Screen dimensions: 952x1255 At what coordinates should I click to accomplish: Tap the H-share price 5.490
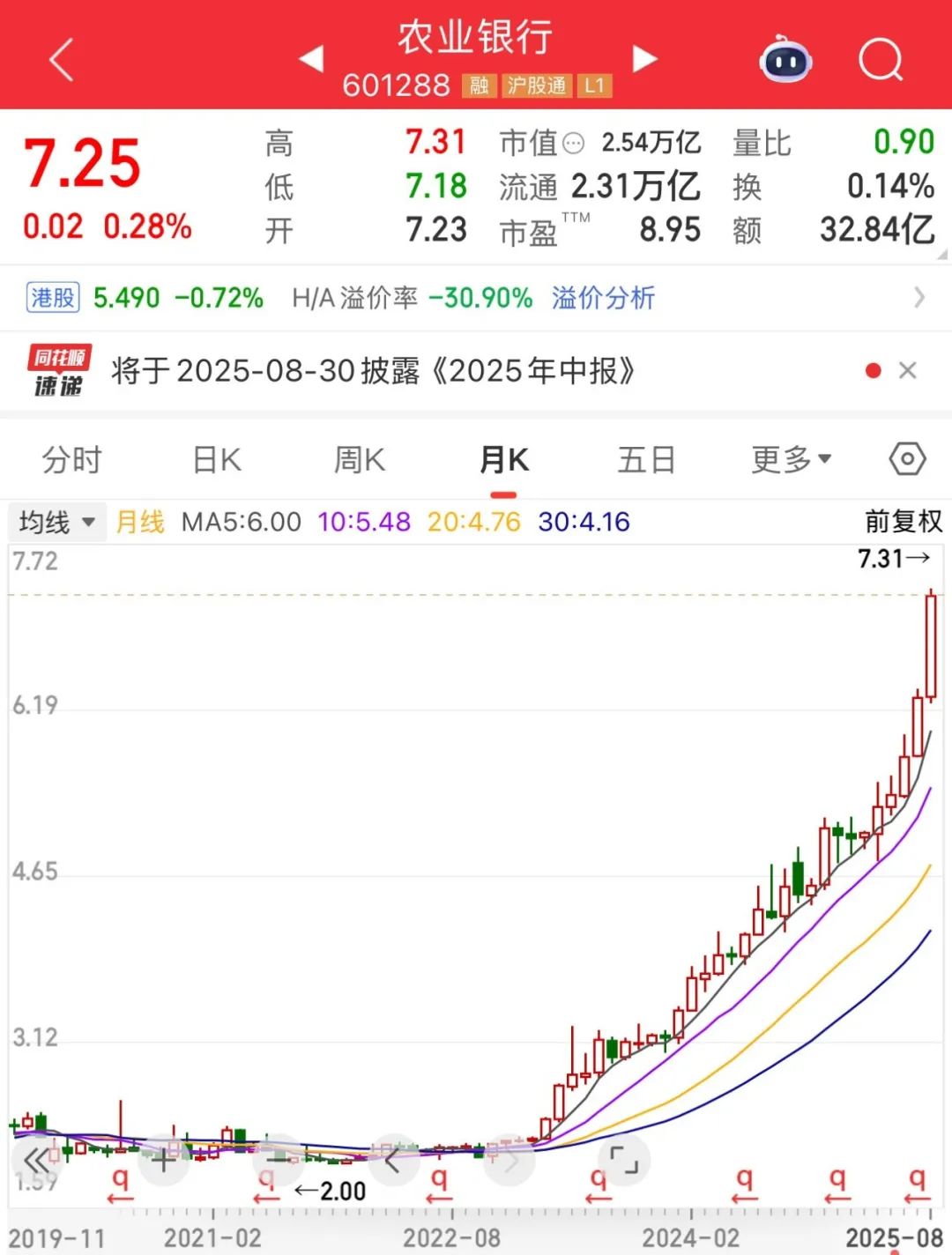pos(127,298)
